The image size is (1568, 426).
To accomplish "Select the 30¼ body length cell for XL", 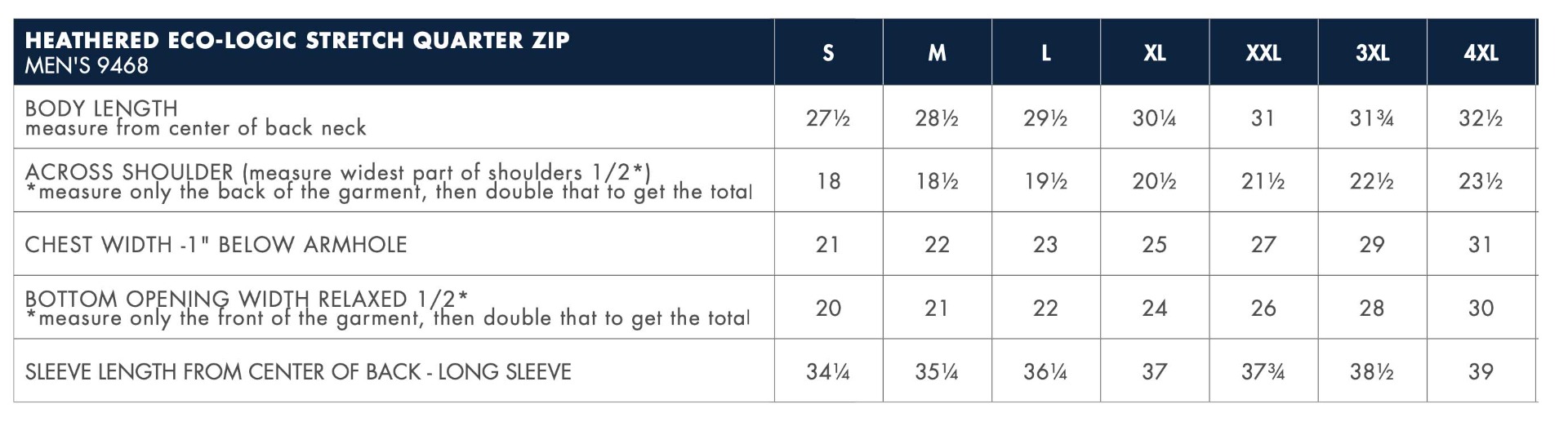I will (x=1154, y=118).
